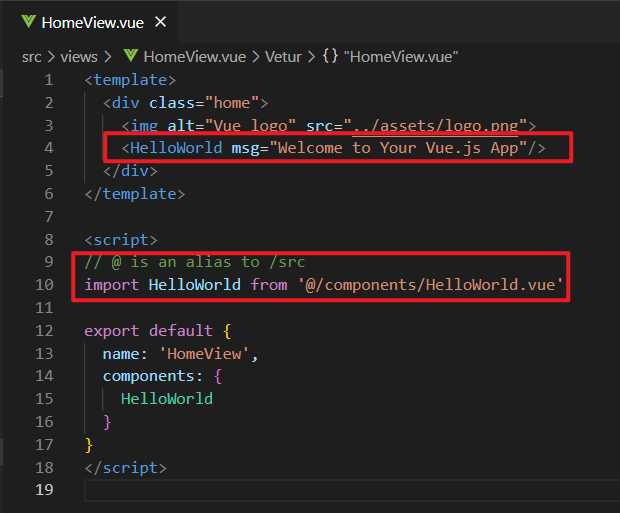This screenshot has width=620, height=513.
Task: Click closing </template> tag on line 6
Action: click(x=135, y=194)
